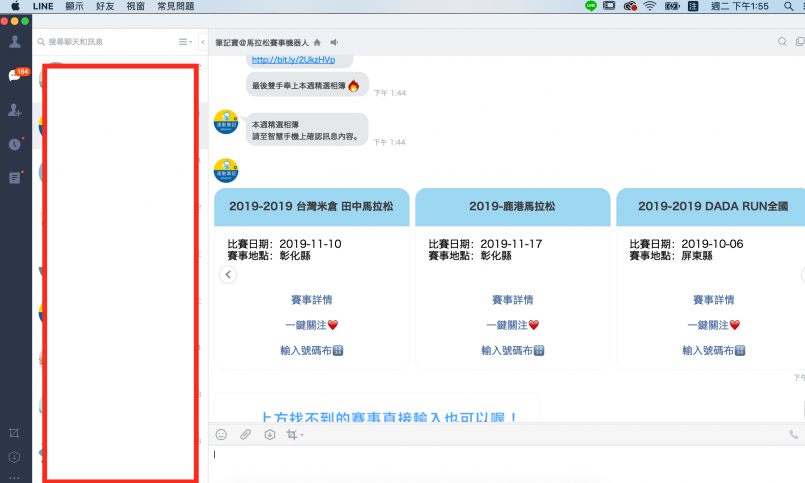
Task: Click the 2019-2019 台灣米倉 田中馬拉松 card header
Action: coord(312,207)
